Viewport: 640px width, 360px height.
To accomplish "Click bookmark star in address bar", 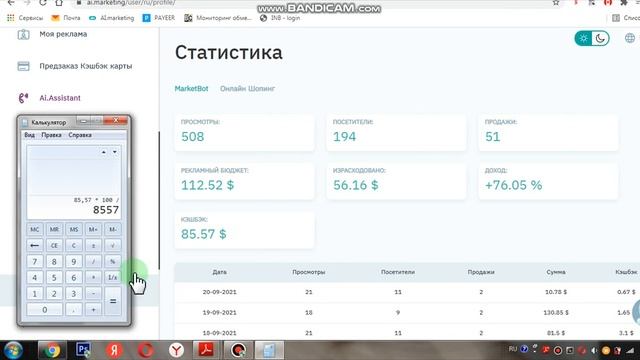I will pos(556,3).
